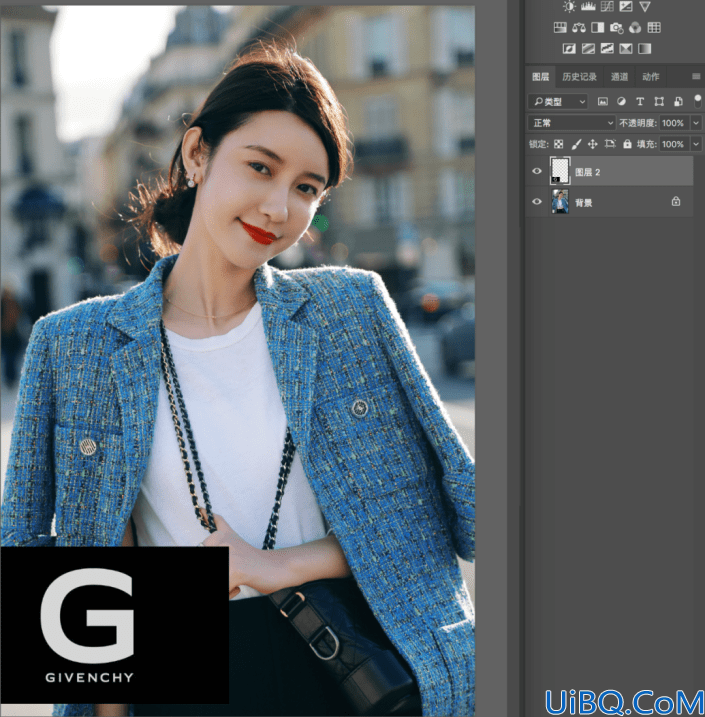Add a Gradient Map adjustment
The height and width of the screenshot is (717, 705).
[645, 48]
